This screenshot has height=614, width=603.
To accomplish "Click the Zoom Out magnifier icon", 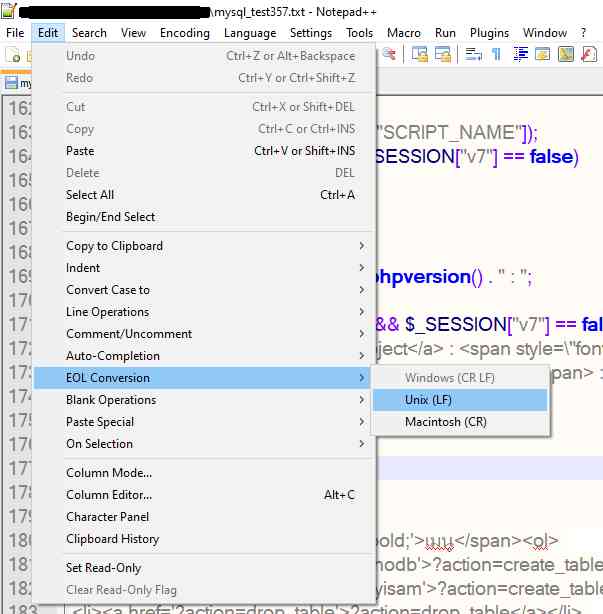I will [x=389, y=55].
